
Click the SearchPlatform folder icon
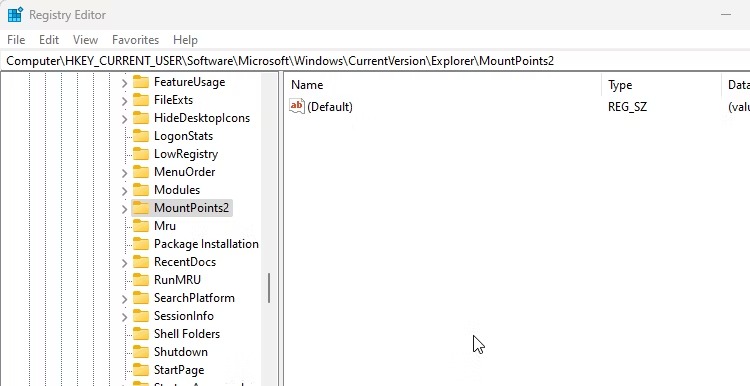pyautogui.click(x=141, y=298)
